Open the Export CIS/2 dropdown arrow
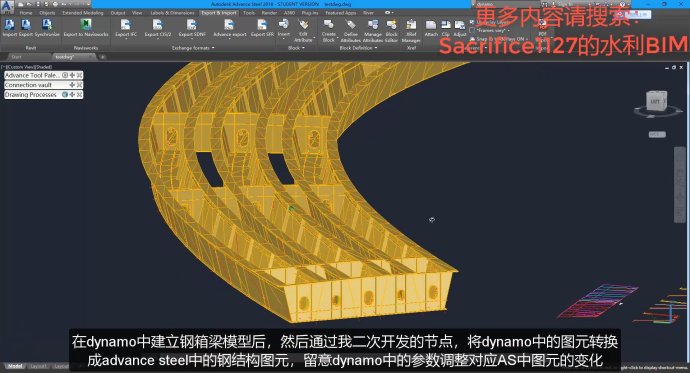 point(158,39)
